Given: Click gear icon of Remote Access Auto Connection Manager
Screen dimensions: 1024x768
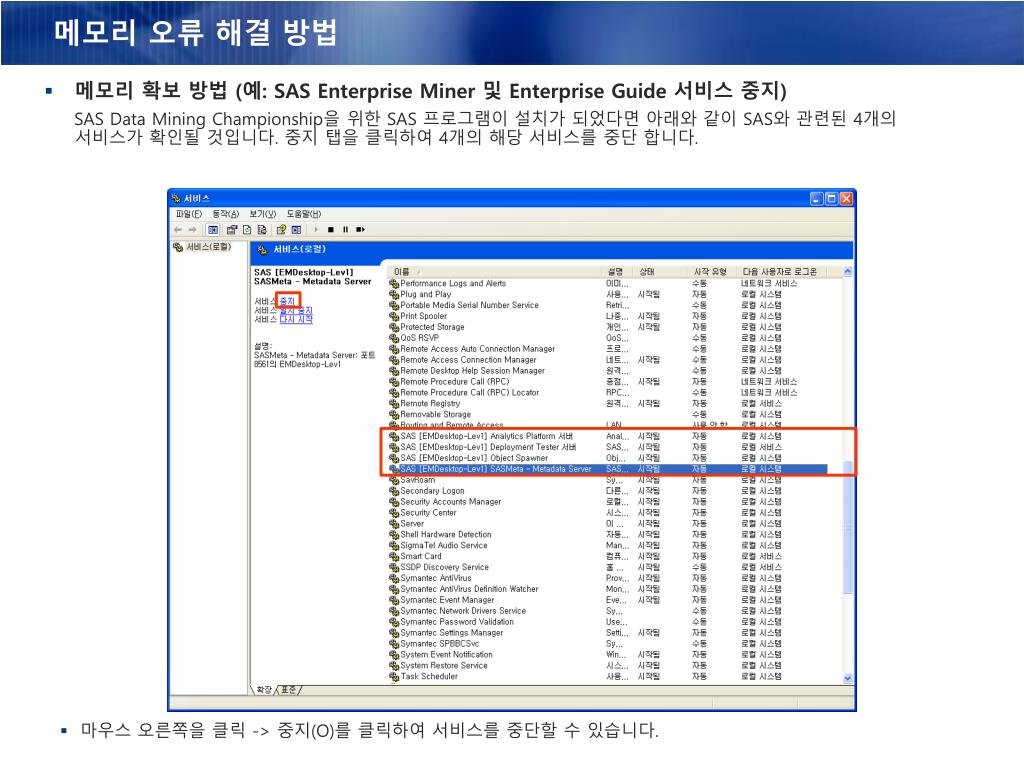Looking at the screenshot, I should 394,349.
